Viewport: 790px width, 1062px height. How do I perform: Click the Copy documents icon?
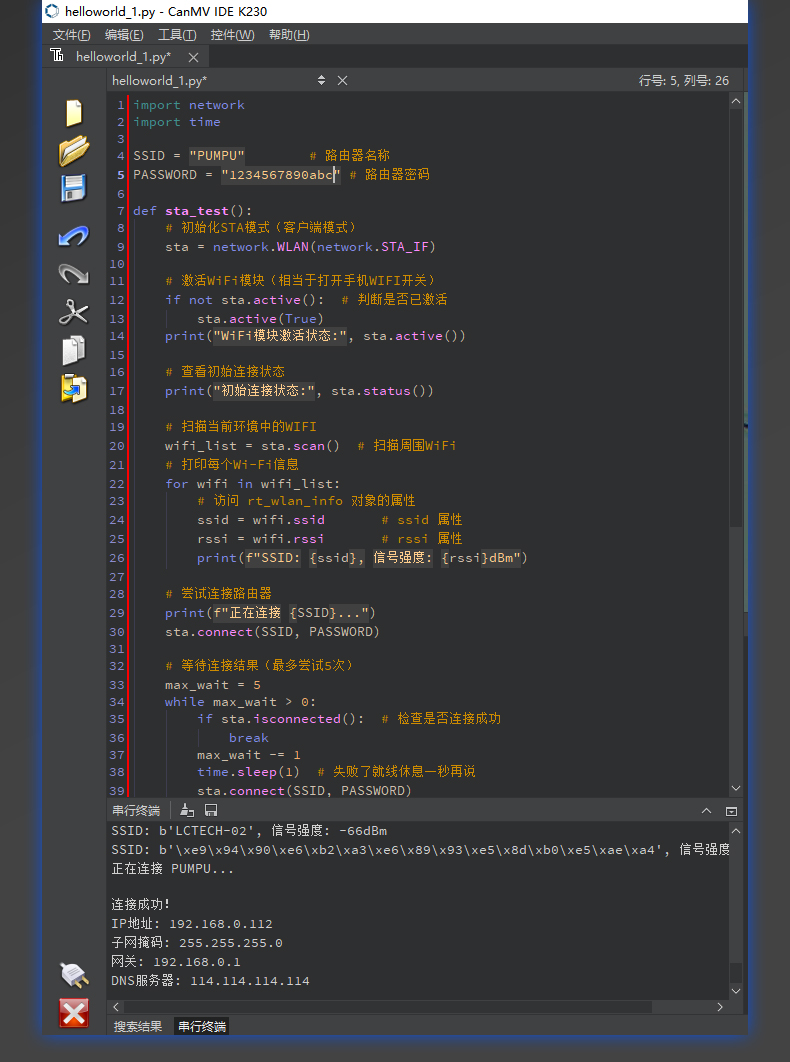click(74, 350)
